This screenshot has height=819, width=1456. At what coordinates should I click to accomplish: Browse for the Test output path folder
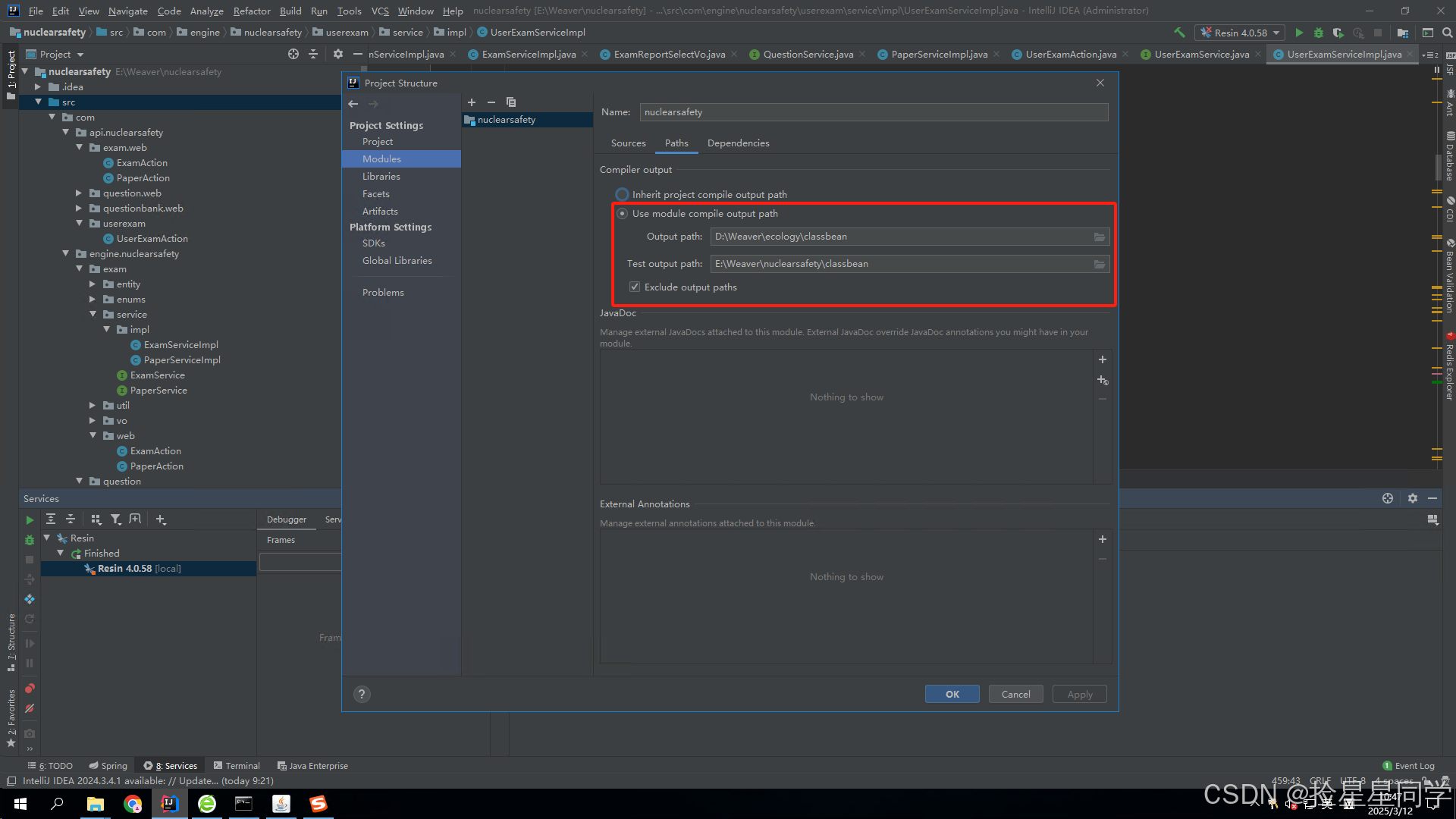(1099, 264)
